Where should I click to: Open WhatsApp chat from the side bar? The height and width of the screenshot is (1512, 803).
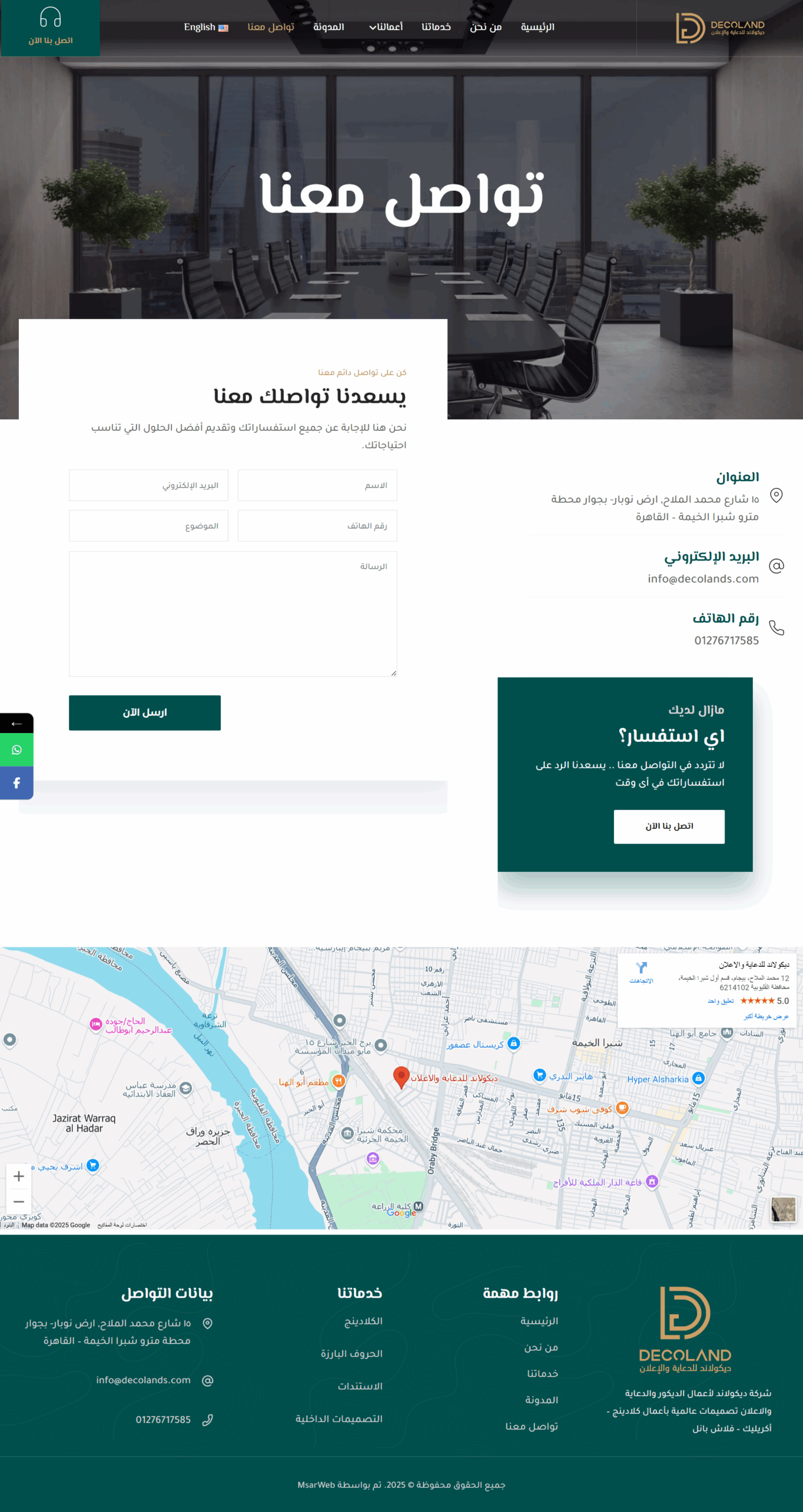coord(17,750)
